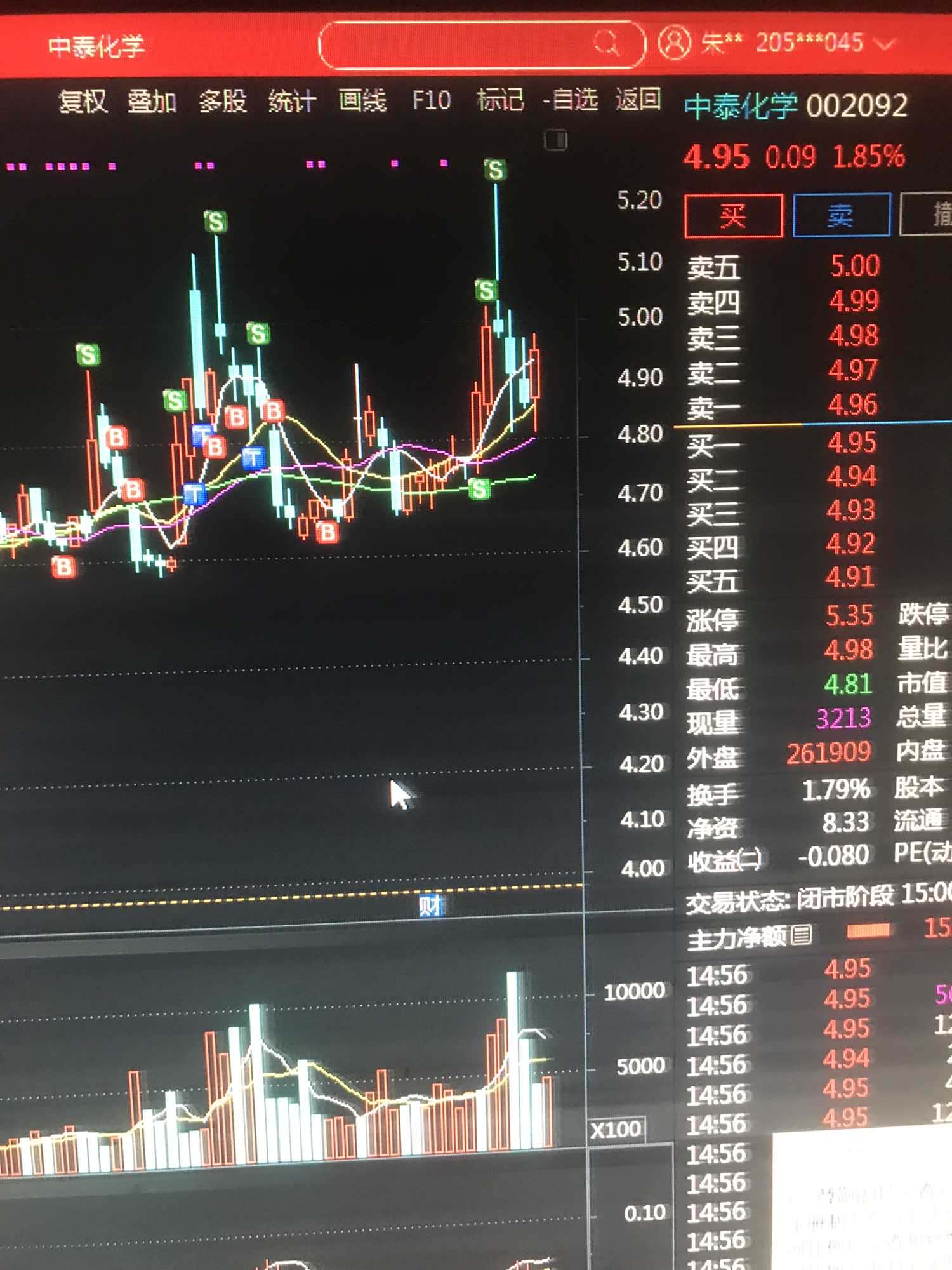
Task: Open the 统计 statistics option
Action: [292, 101]
